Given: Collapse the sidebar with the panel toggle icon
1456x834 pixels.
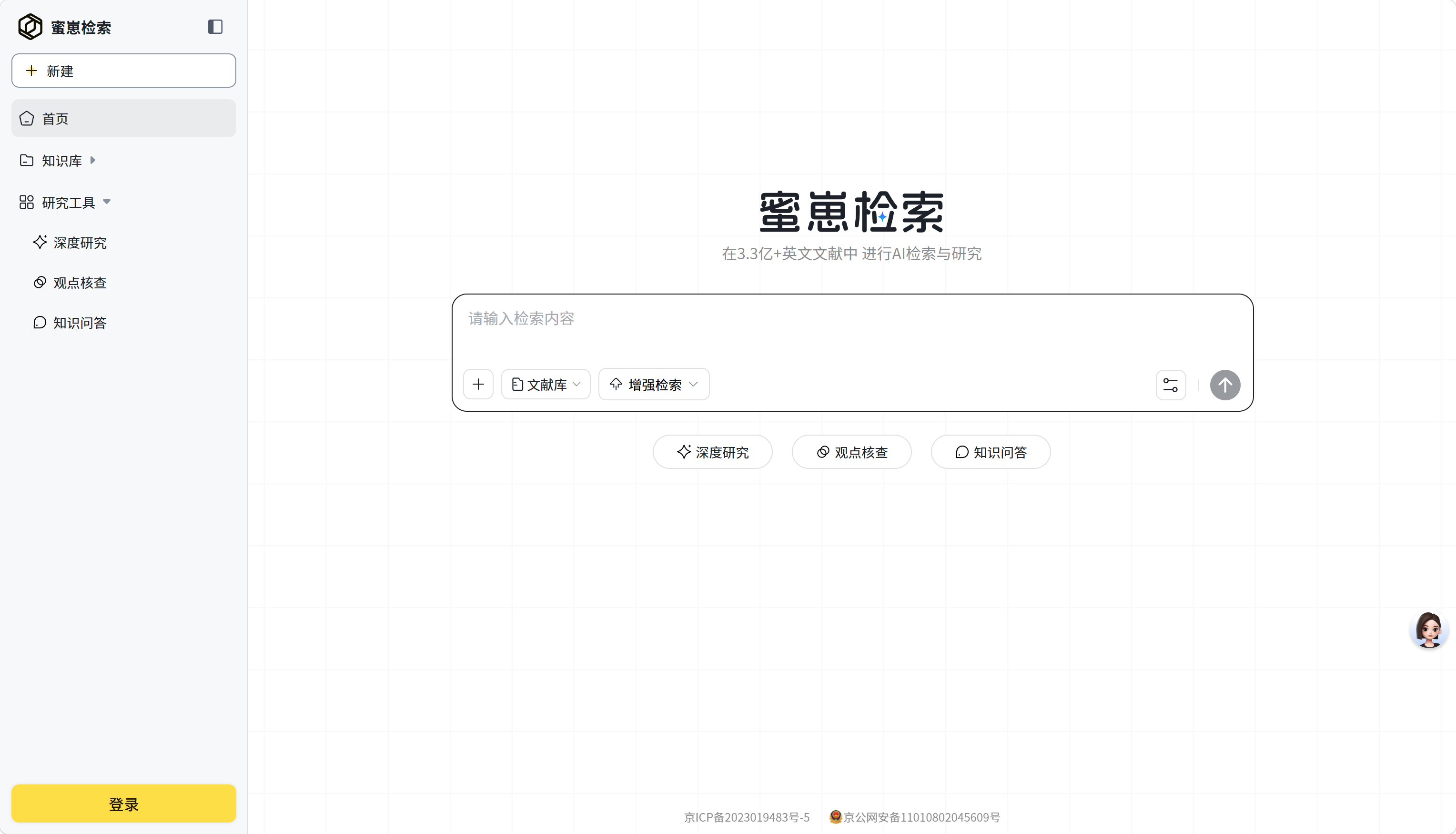Looking at the screenshot, I should point(215,26).
